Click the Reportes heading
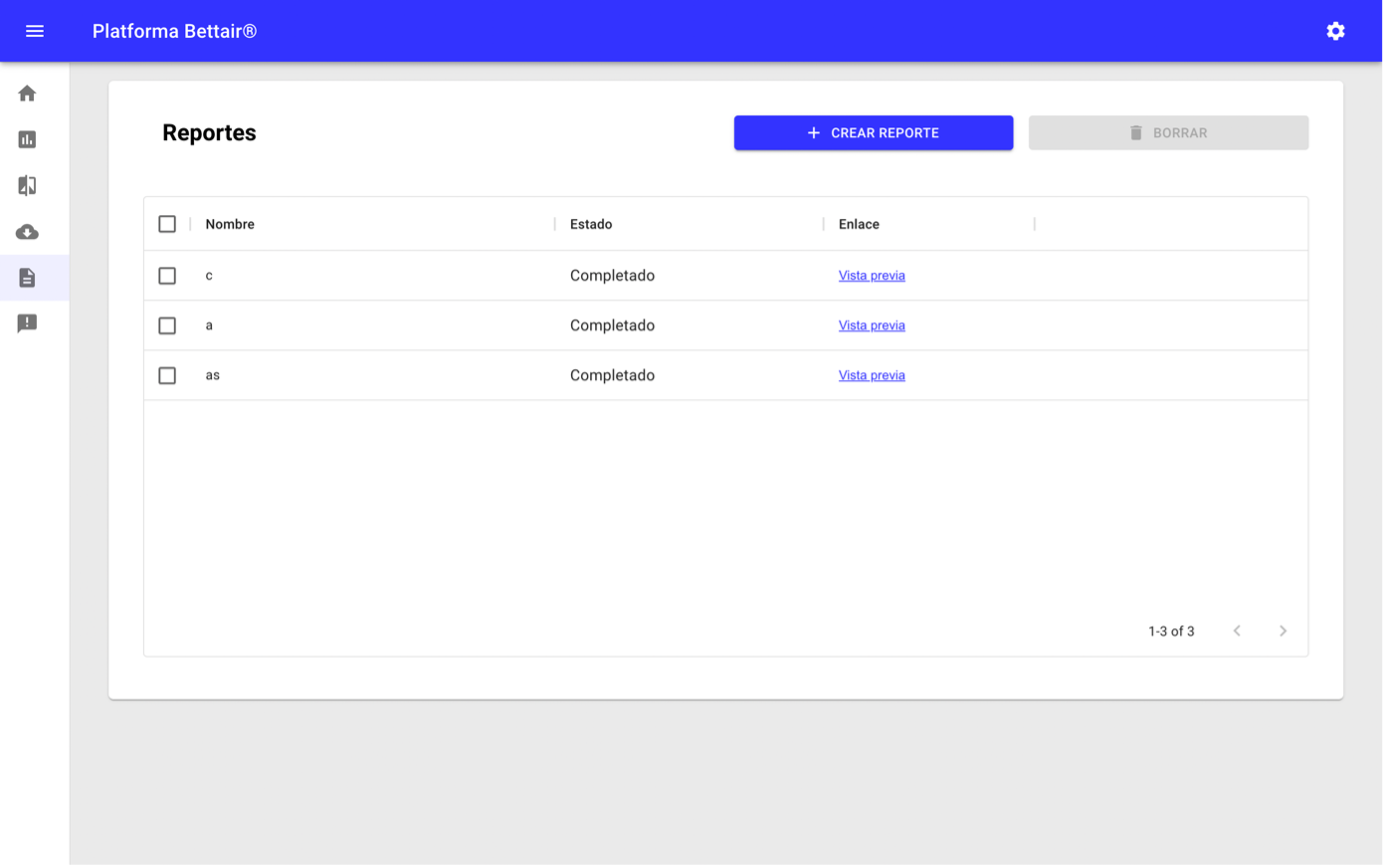Screen dimensions: 1387x867 click(x=210, y=134)
